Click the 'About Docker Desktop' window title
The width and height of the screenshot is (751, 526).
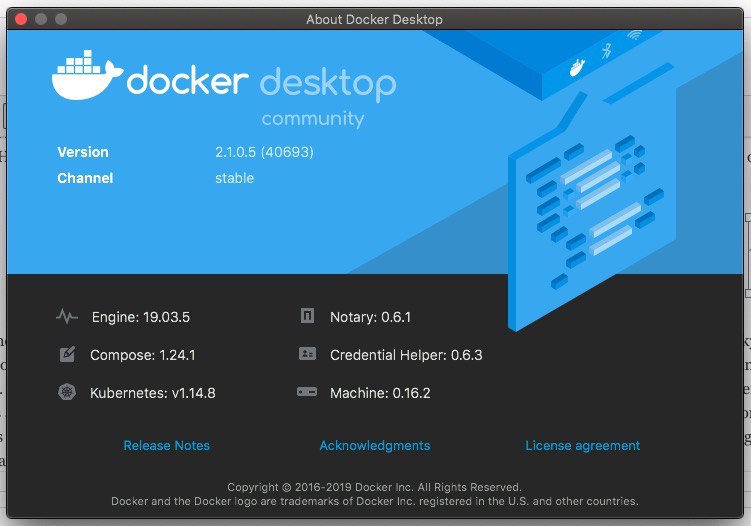click(374, 19)
